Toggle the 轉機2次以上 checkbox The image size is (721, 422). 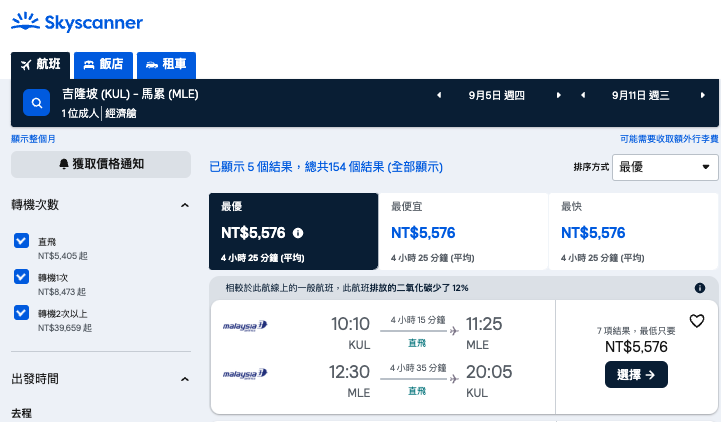coord(21,312)
